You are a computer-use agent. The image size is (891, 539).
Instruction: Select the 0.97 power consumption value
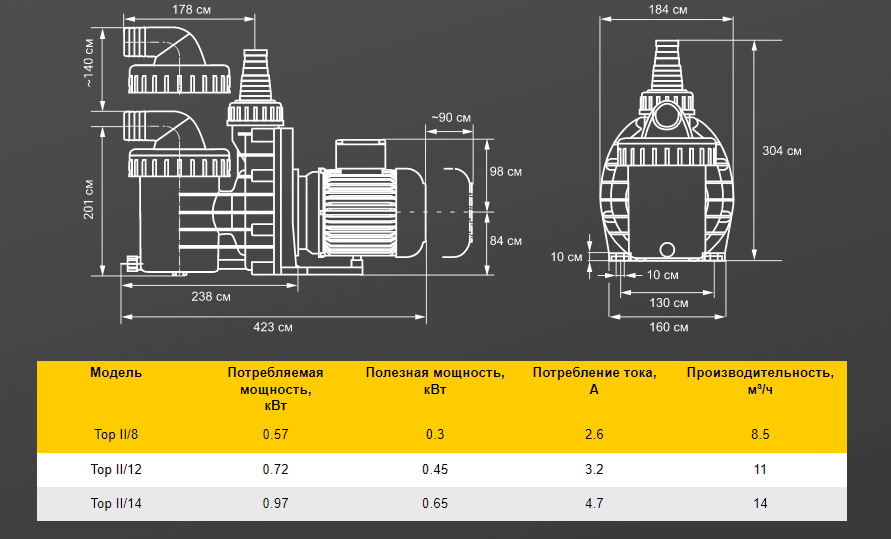(x=275, y=504)
